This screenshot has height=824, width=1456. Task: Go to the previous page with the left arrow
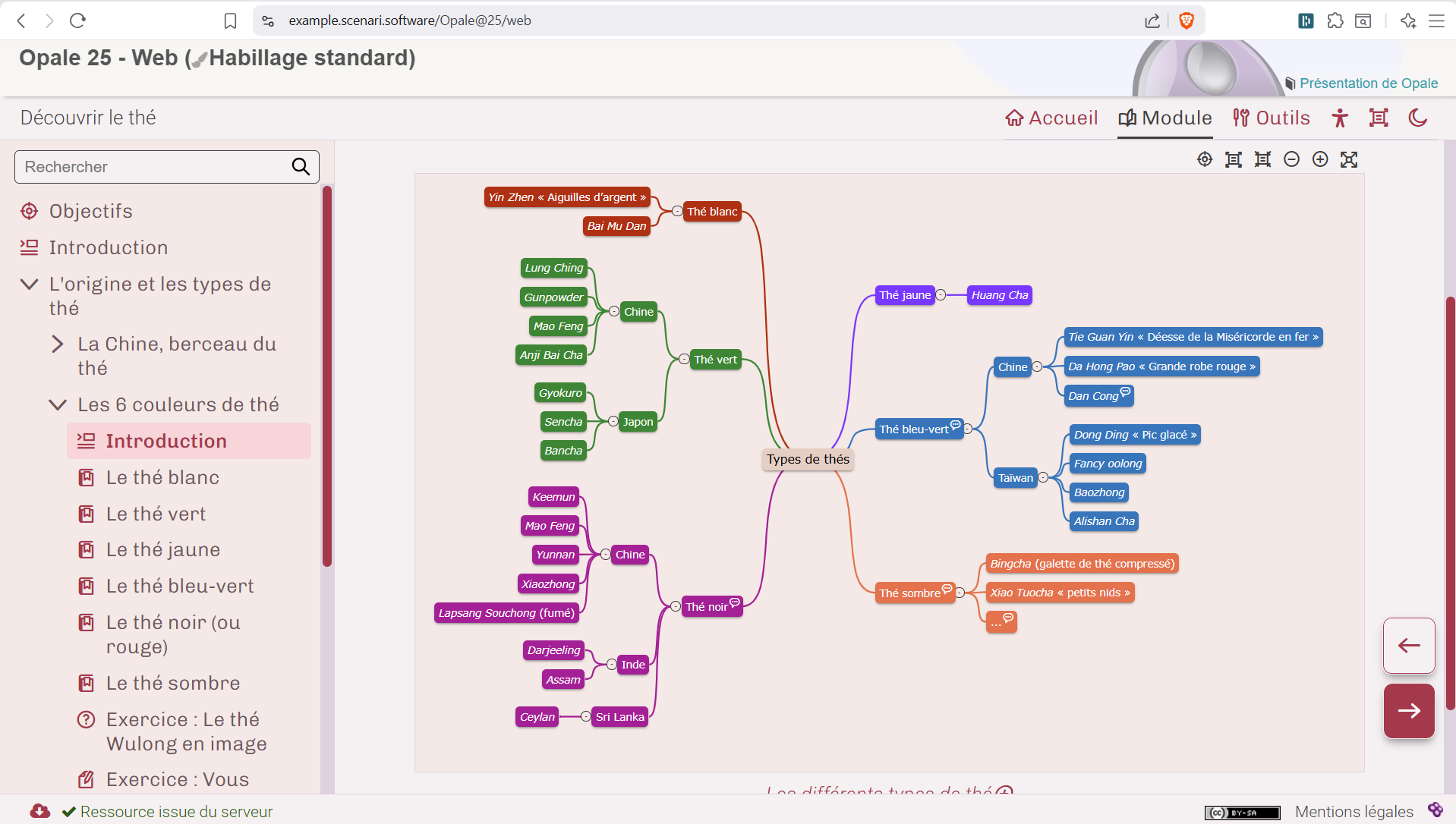click(x=1409, y=646)
